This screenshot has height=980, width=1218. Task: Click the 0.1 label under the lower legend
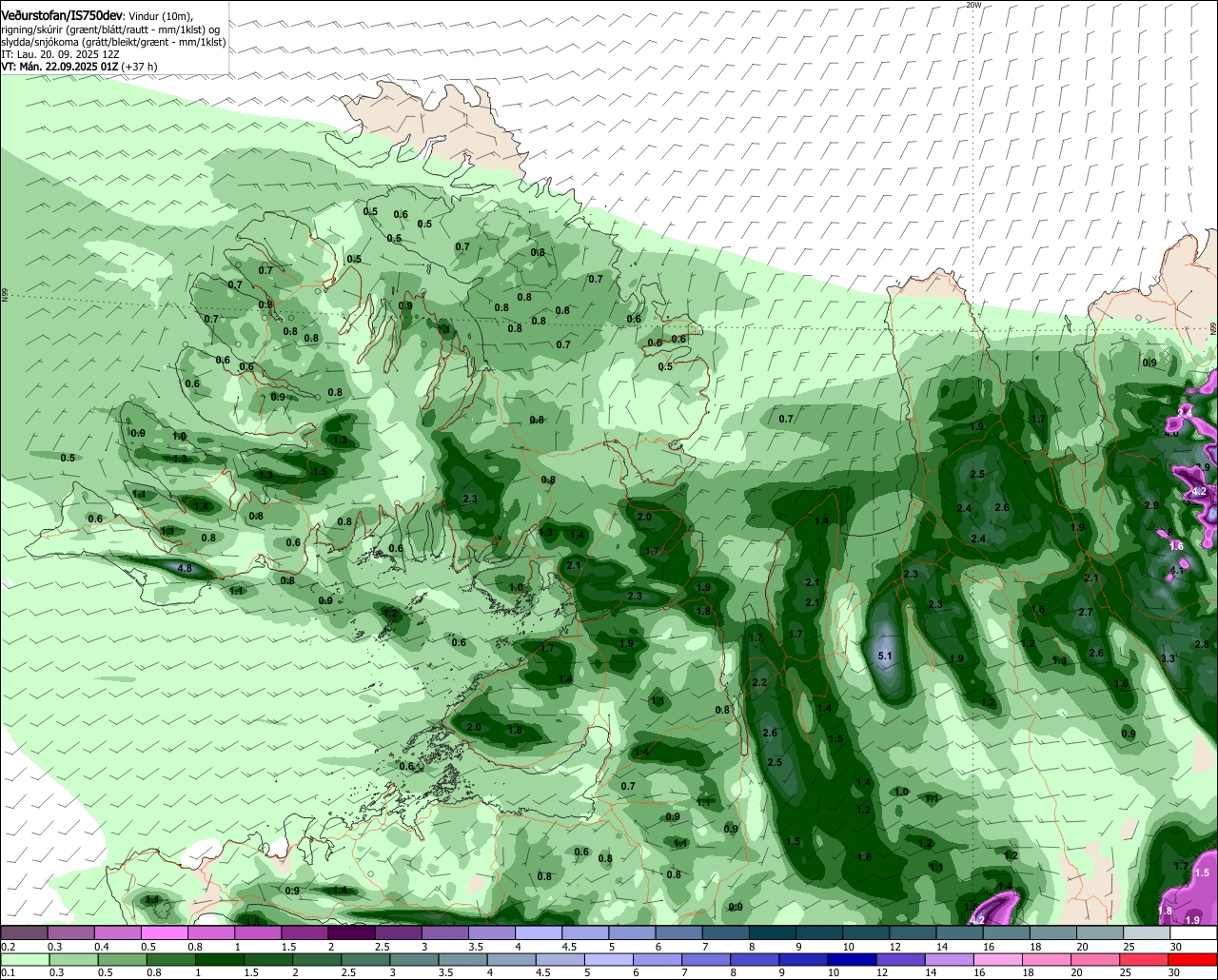pyautogui.click(x=8, y=973)
